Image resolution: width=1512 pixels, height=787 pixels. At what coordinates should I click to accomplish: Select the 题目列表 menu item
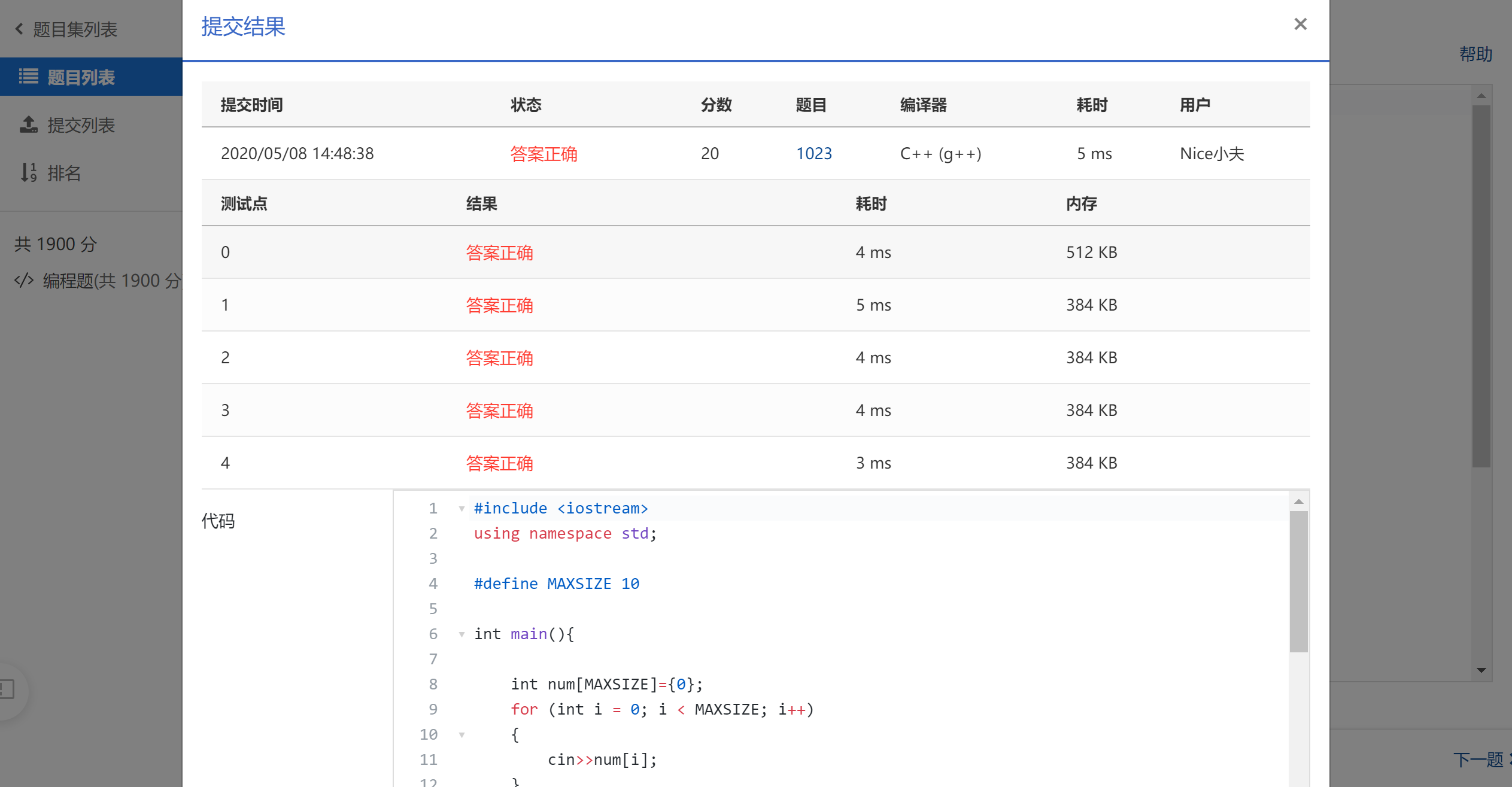pyautogui.click(x=81, y=77)
